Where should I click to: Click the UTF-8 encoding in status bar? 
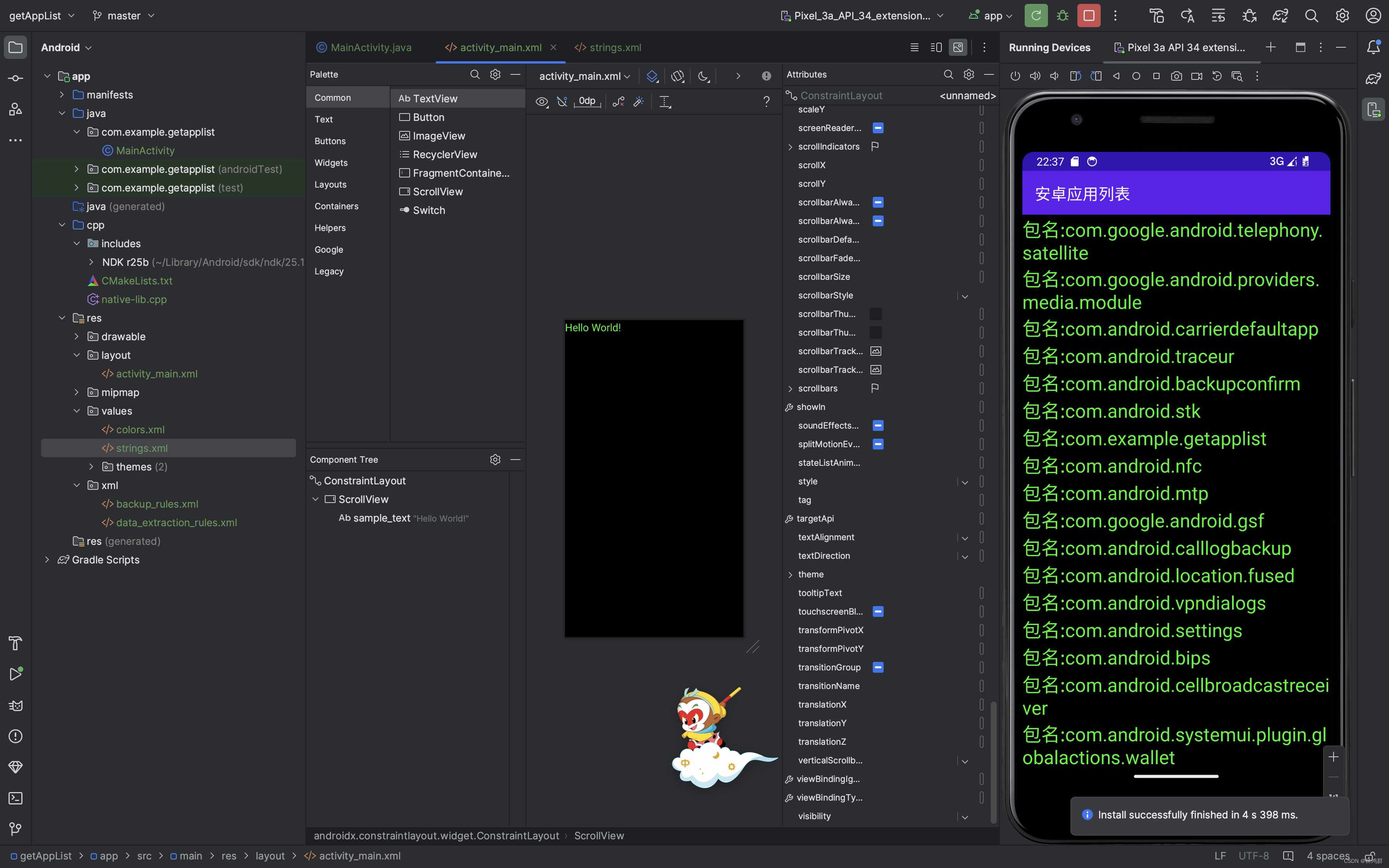[x=1253, y=856]
